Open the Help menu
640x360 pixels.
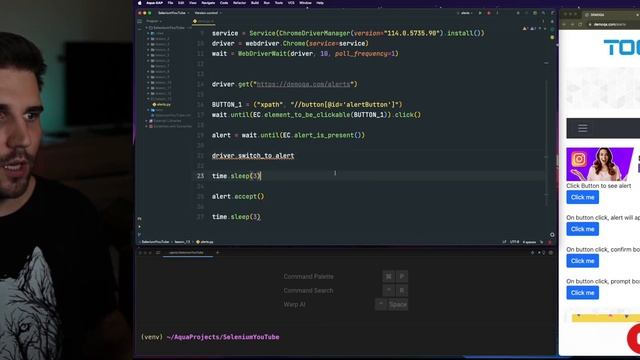pyautogui.click(x=320, y=3)
